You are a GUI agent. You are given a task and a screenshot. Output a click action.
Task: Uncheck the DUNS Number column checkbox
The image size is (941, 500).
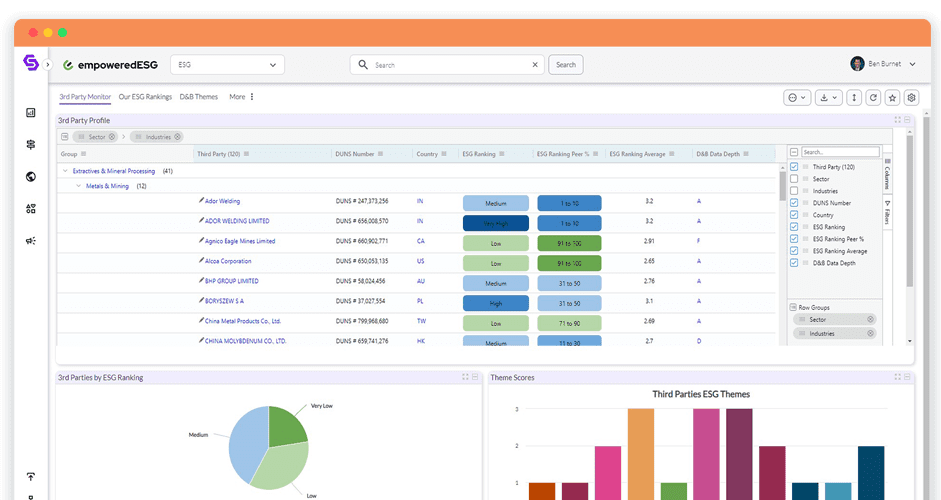tap(794, 203)
